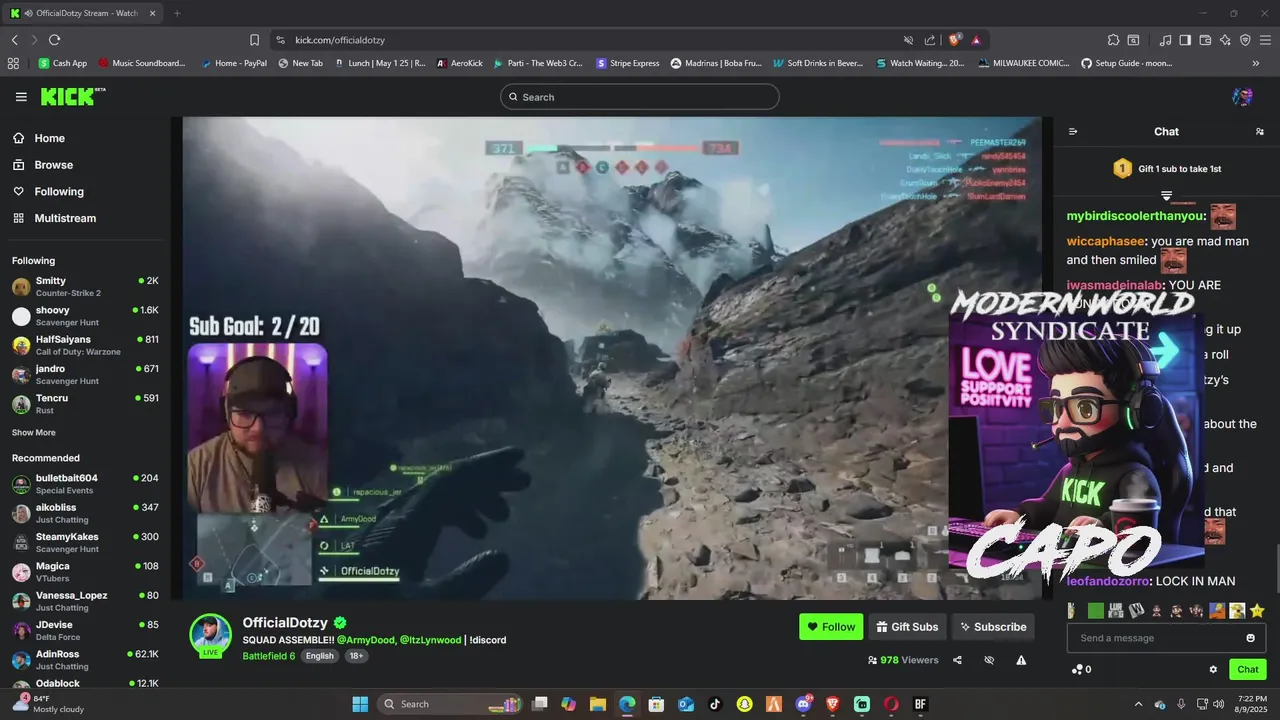Viewport: 1280px width, 720px height.
Task: Open the @ItzLynwood mention link
Action: [432, 640]
